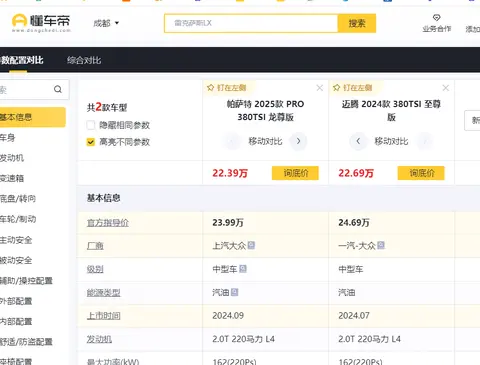Select 基本信息 in sidebar

[33, 117]
